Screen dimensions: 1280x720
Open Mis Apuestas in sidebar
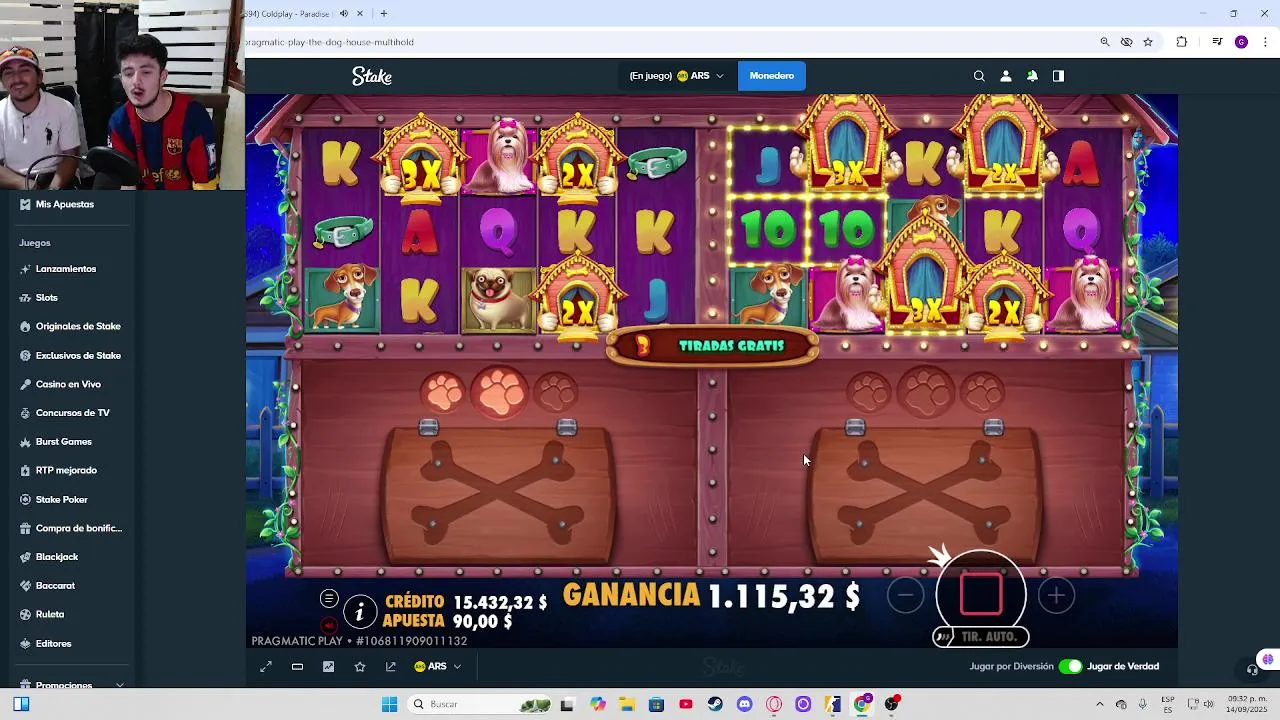pyautogui.click(x=65, y=204)
